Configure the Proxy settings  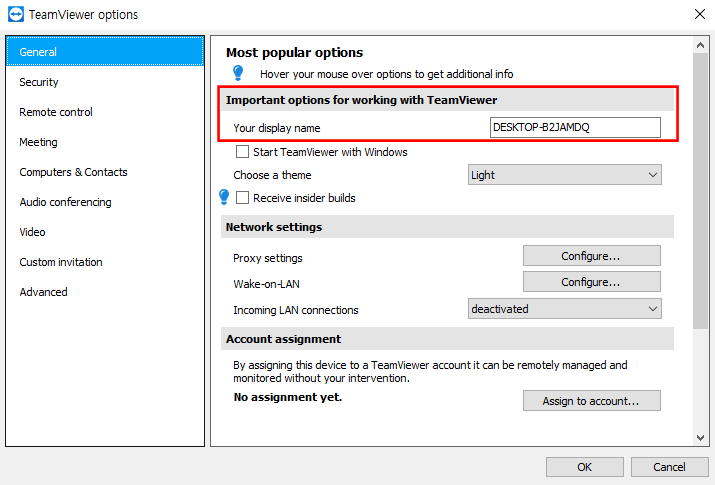(591, 256)
